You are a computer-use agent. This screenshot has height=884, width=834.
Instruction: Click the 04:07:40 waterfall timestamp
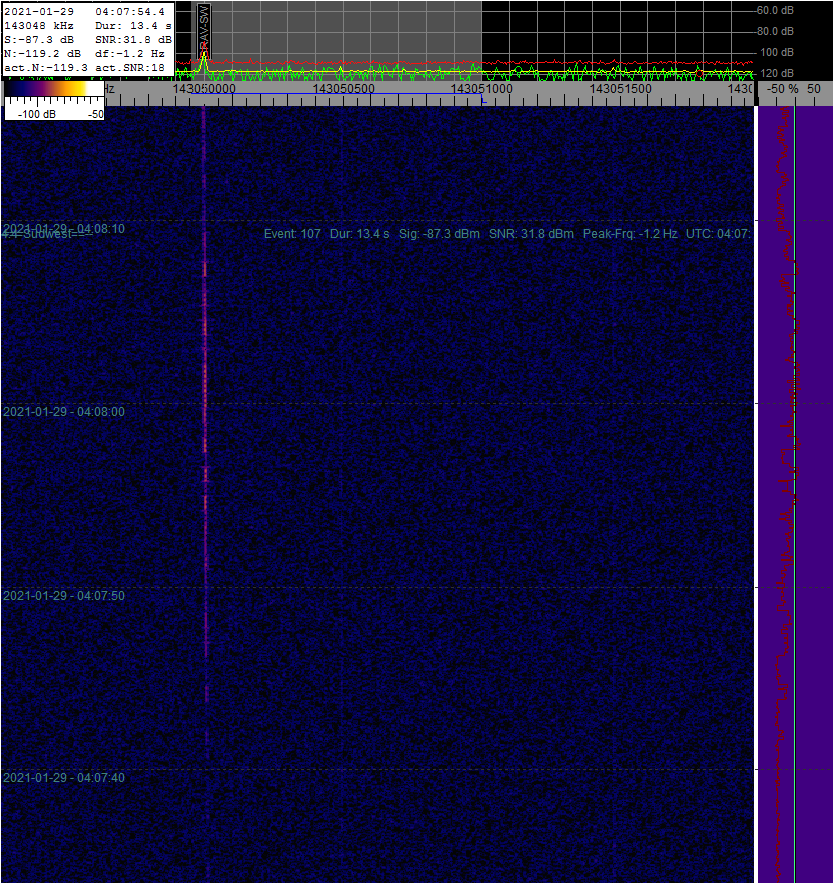64,777
